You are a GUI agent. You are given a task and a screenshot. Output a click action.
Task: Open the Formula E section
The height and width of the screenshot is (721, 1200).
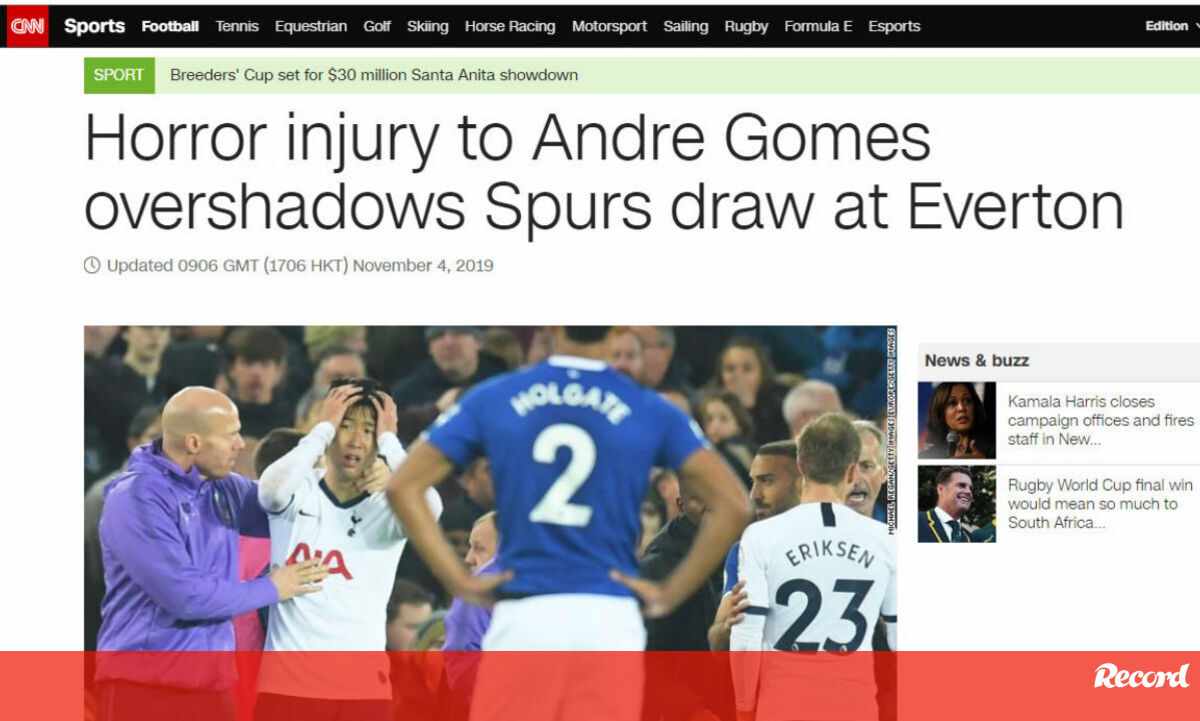[818, 27]
